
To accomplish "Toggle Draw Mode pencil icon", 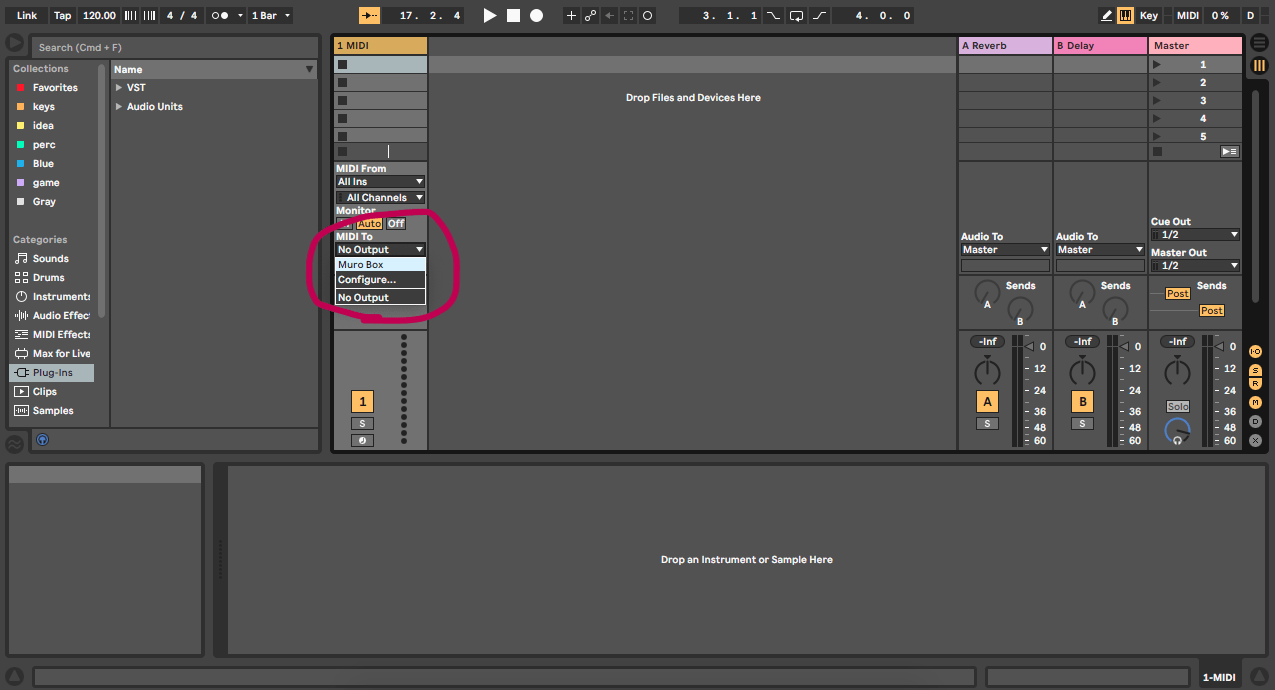I will point(1106,15).
